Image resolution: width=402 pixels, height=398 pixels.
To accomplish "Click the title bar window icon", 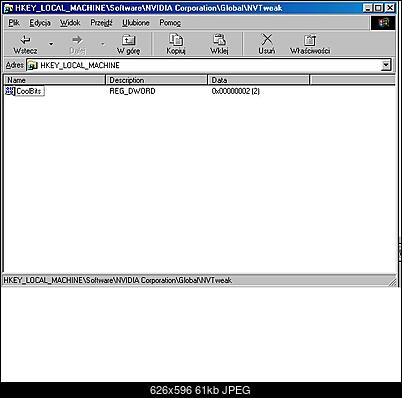I will point(9,8).
